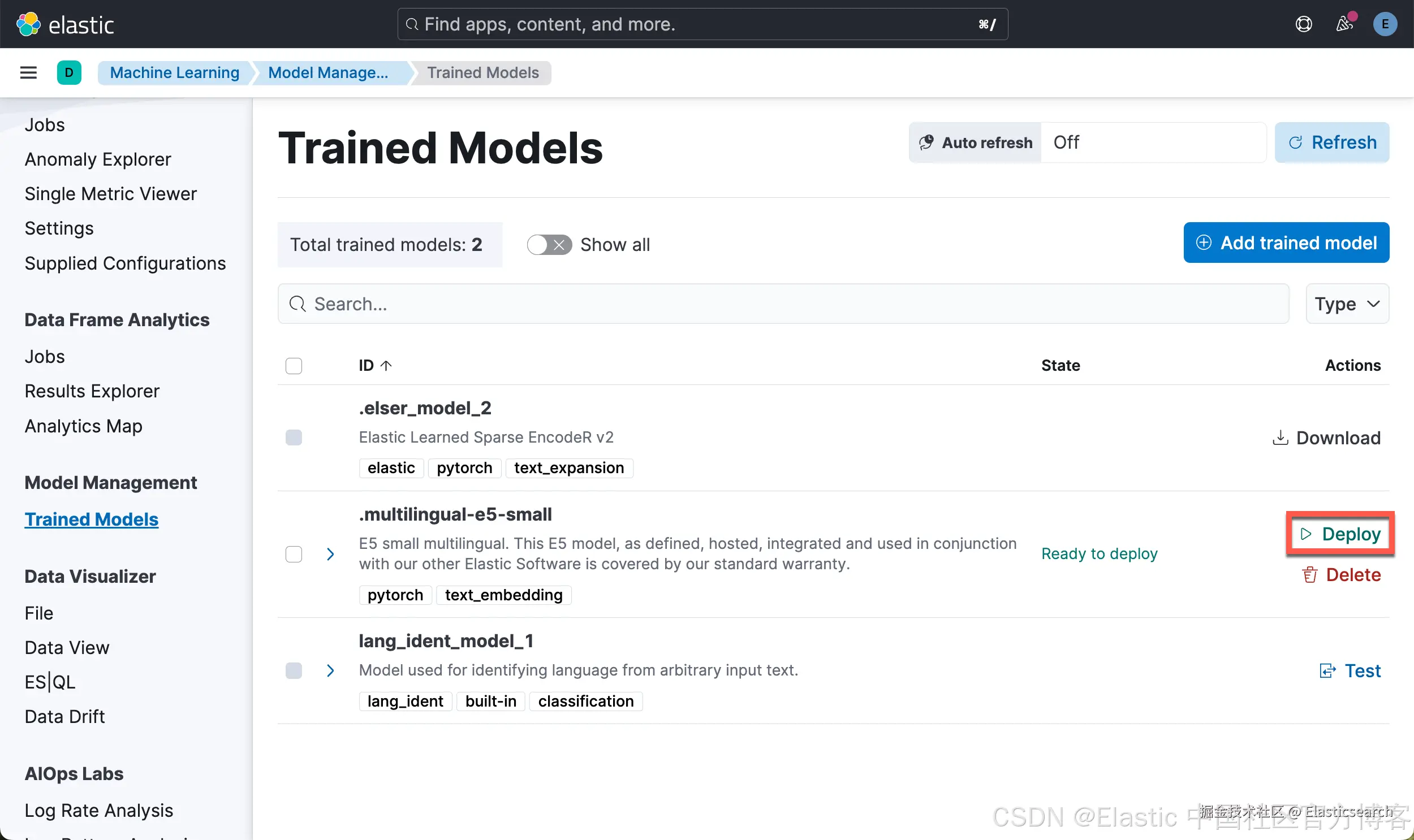Open the Type filter dropdown
The height and width of the screenshot is (840, 1414).
pos(1347,304)
